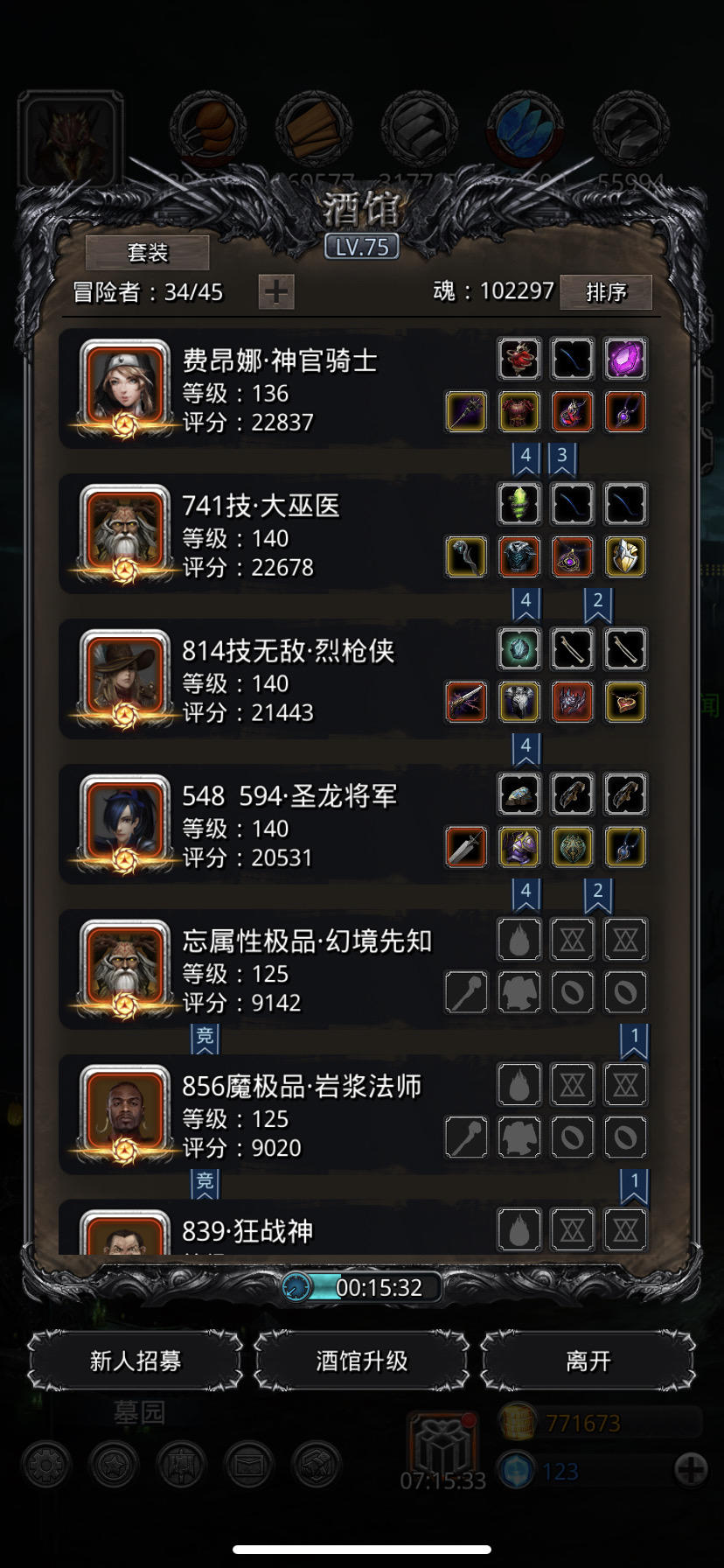This screenshot has height=1568, width=724.
Task: Click 新人招募 button
Action: coord(136,1361)
